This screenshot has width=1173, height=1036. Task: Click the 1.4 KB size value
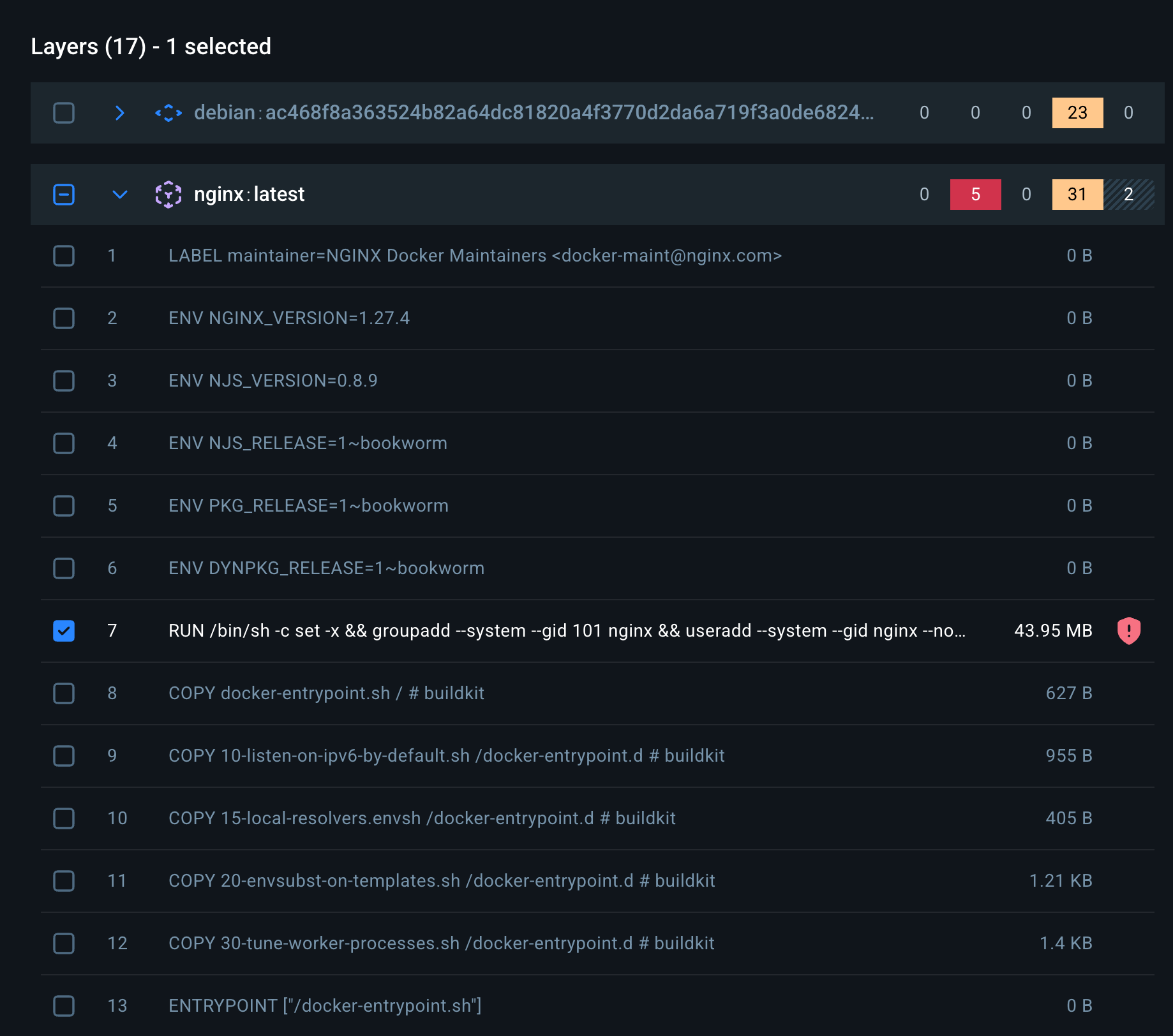(1066, 944)
